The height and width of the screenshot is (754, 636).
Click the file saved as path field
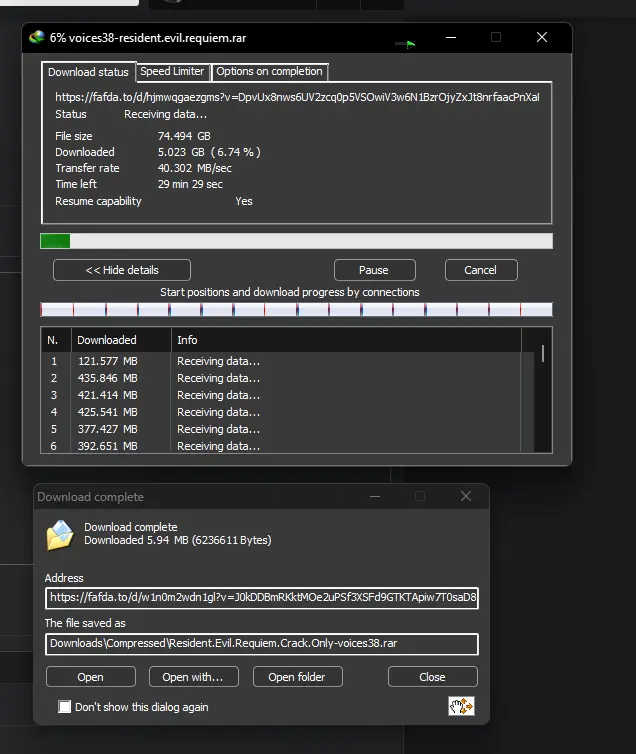[262, 644]
